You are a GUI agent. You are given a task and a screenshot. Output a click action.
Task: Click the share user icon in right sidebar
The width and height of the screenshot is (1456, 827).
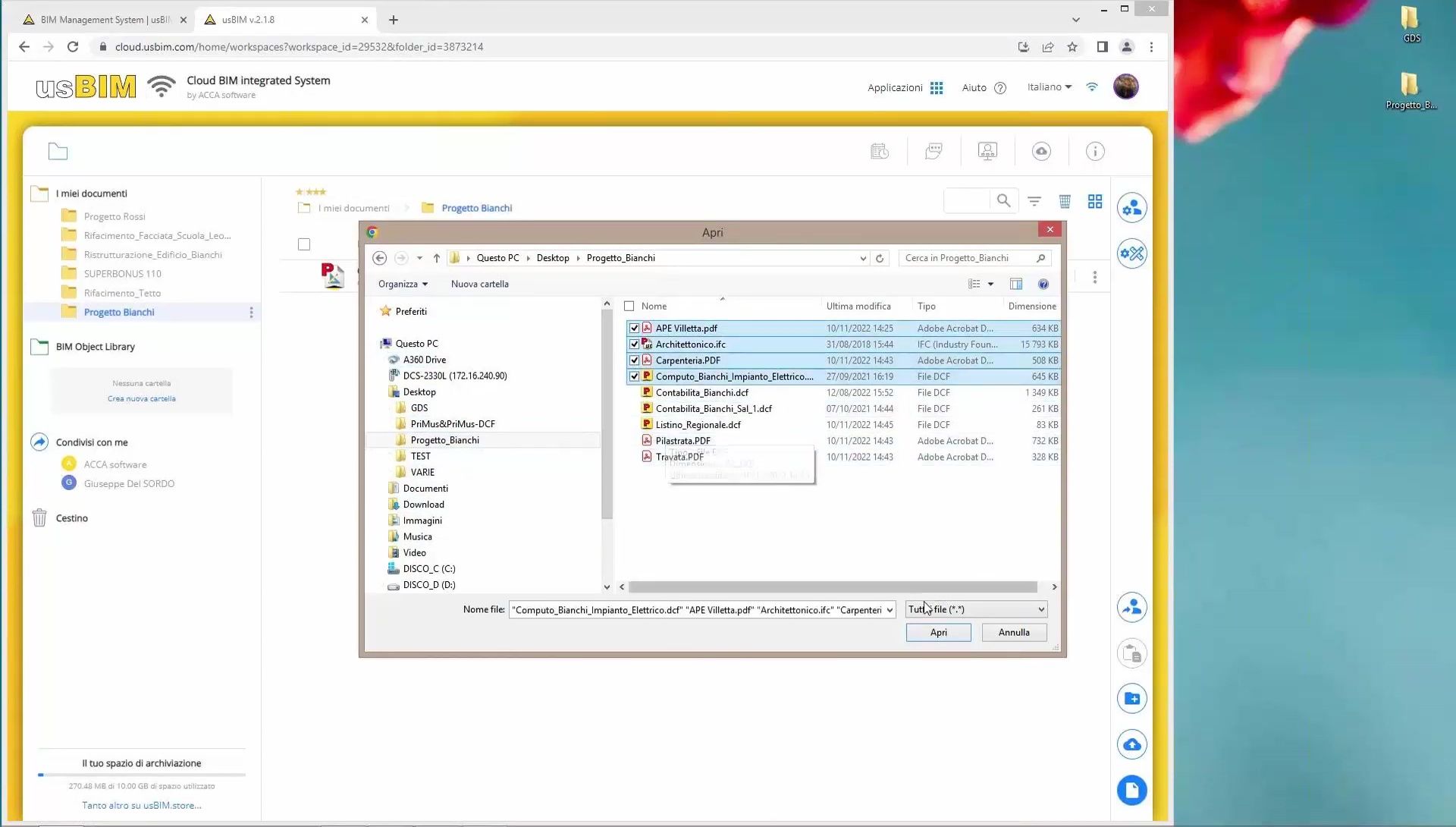point(1132,607)
